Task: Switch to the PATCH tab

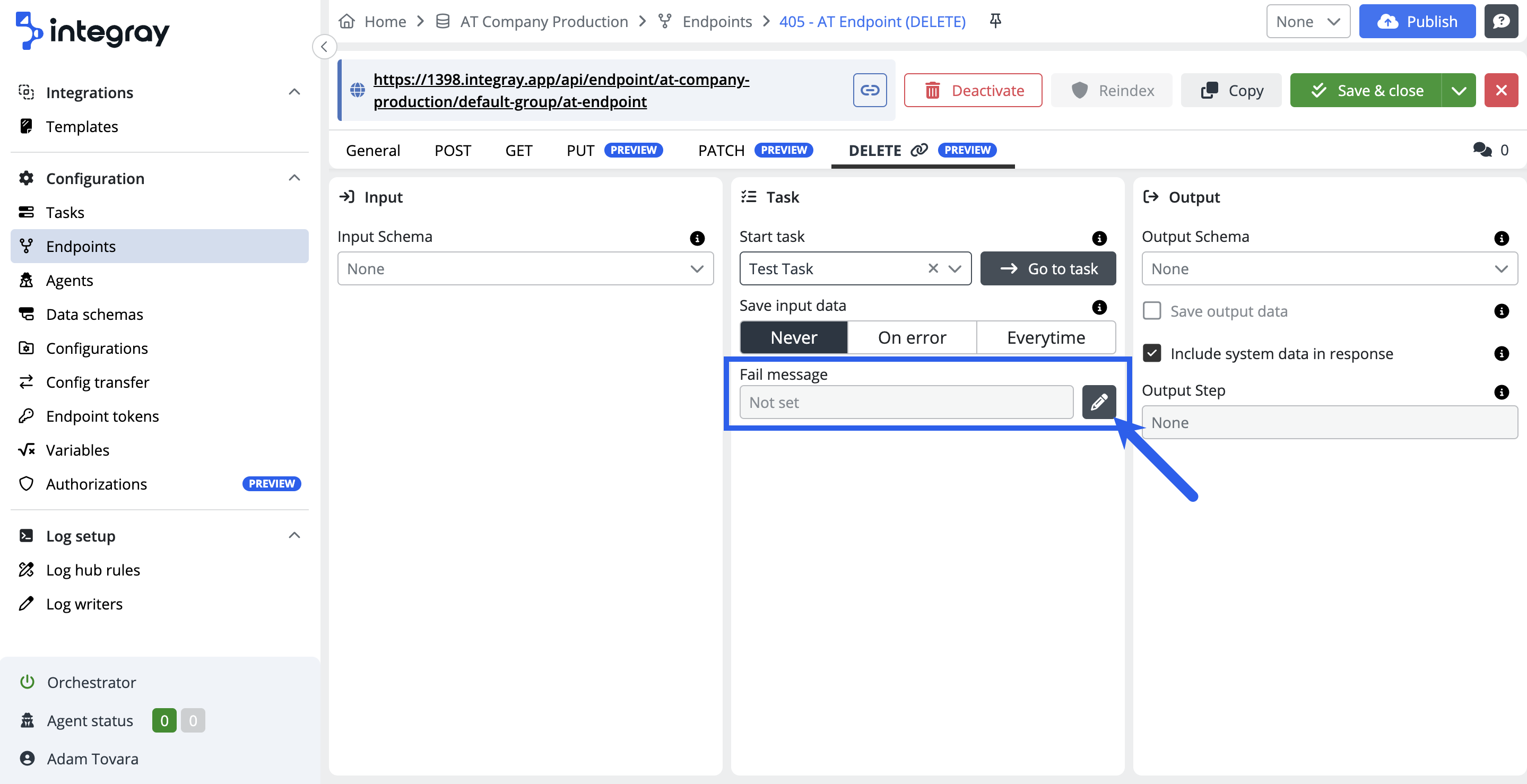Action: point(721,150)
